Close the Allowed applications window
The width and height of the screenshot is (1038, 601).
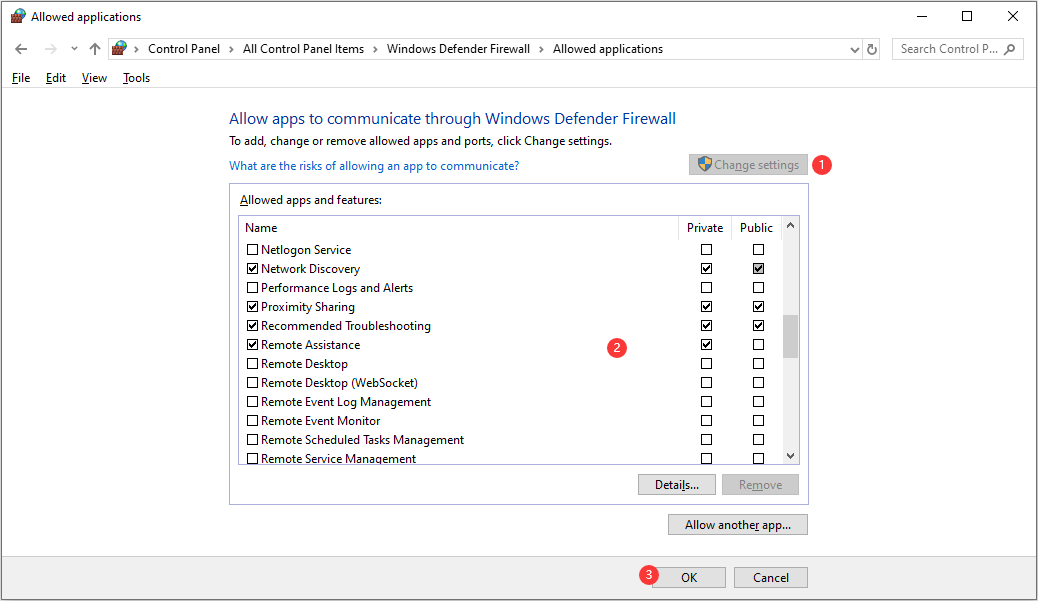point(1013,17)
